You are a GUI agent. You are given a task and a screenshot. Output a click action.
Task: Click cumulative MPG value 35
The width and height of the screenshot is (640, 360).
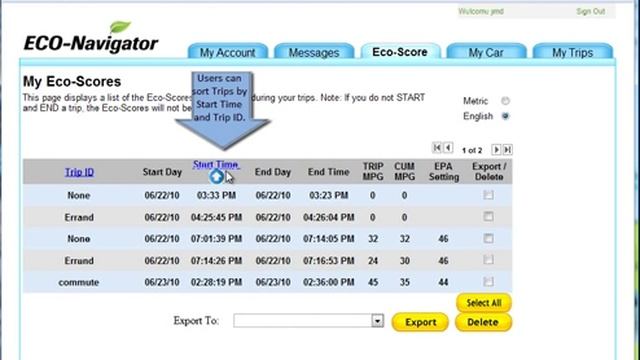tap(404, 282)
